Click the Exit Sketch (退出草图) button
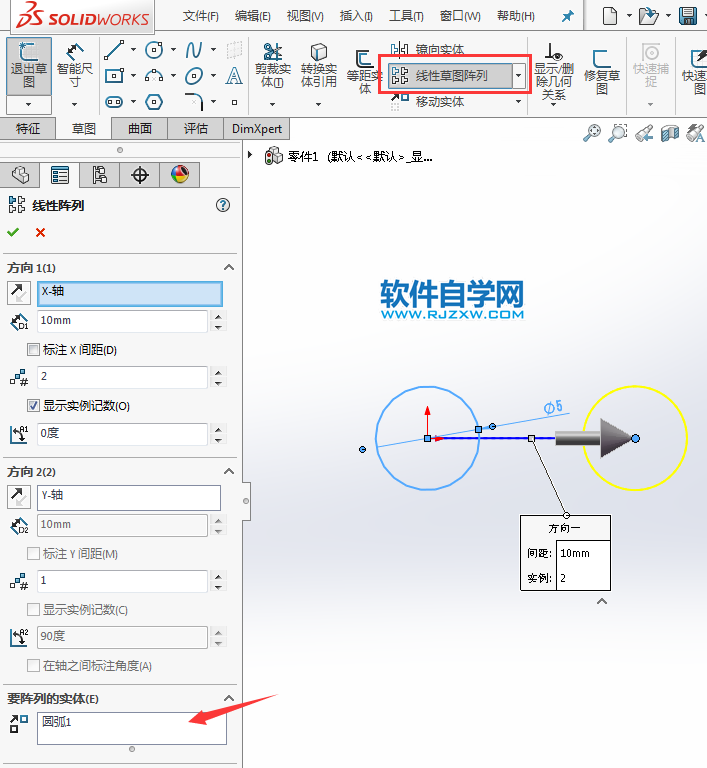This screenshot has height=768, width=707. tap(28, 66)
